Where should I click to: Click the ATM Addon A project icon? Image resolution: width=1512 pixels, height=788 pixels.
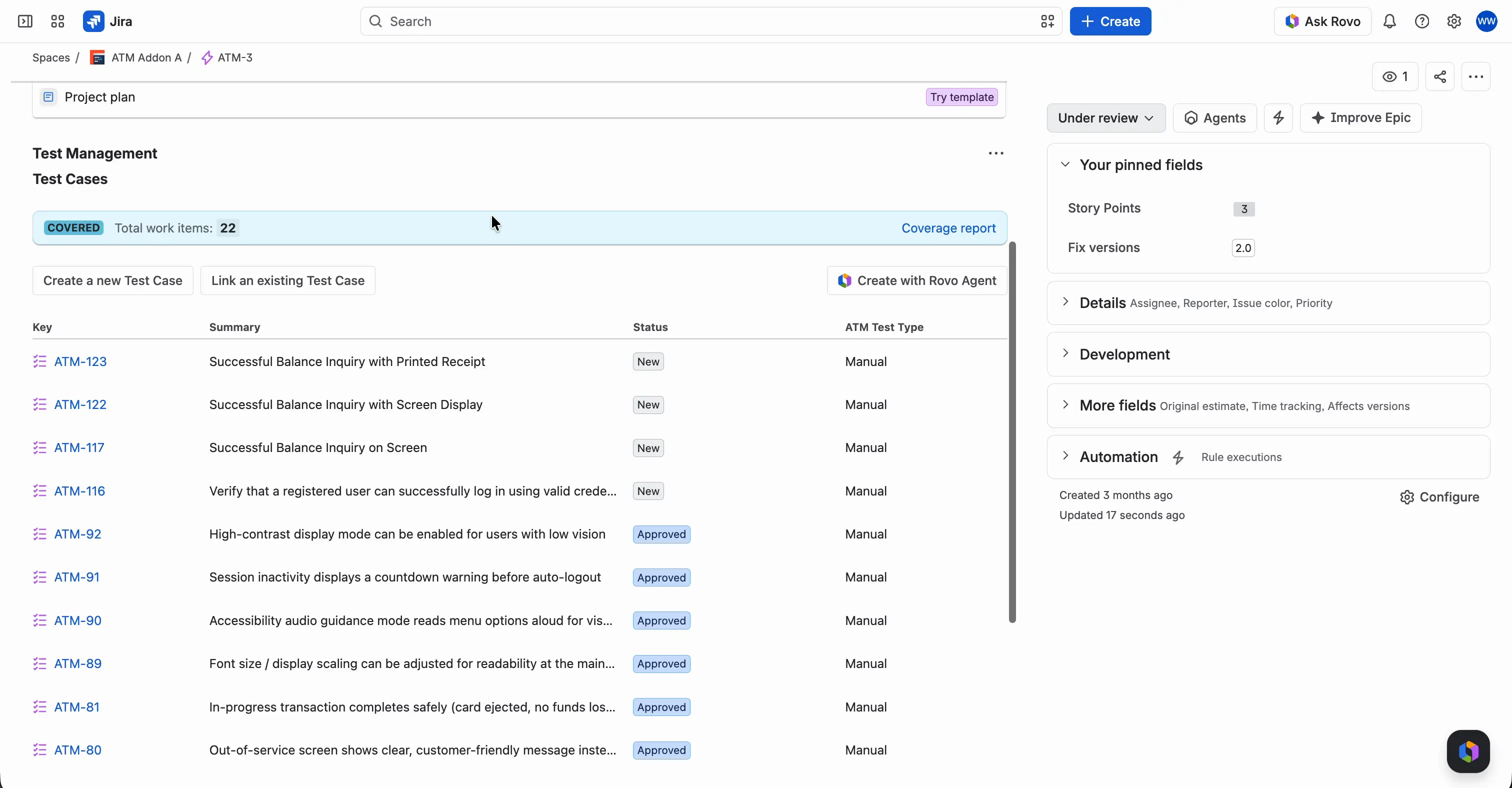click(x=97, y=57)
